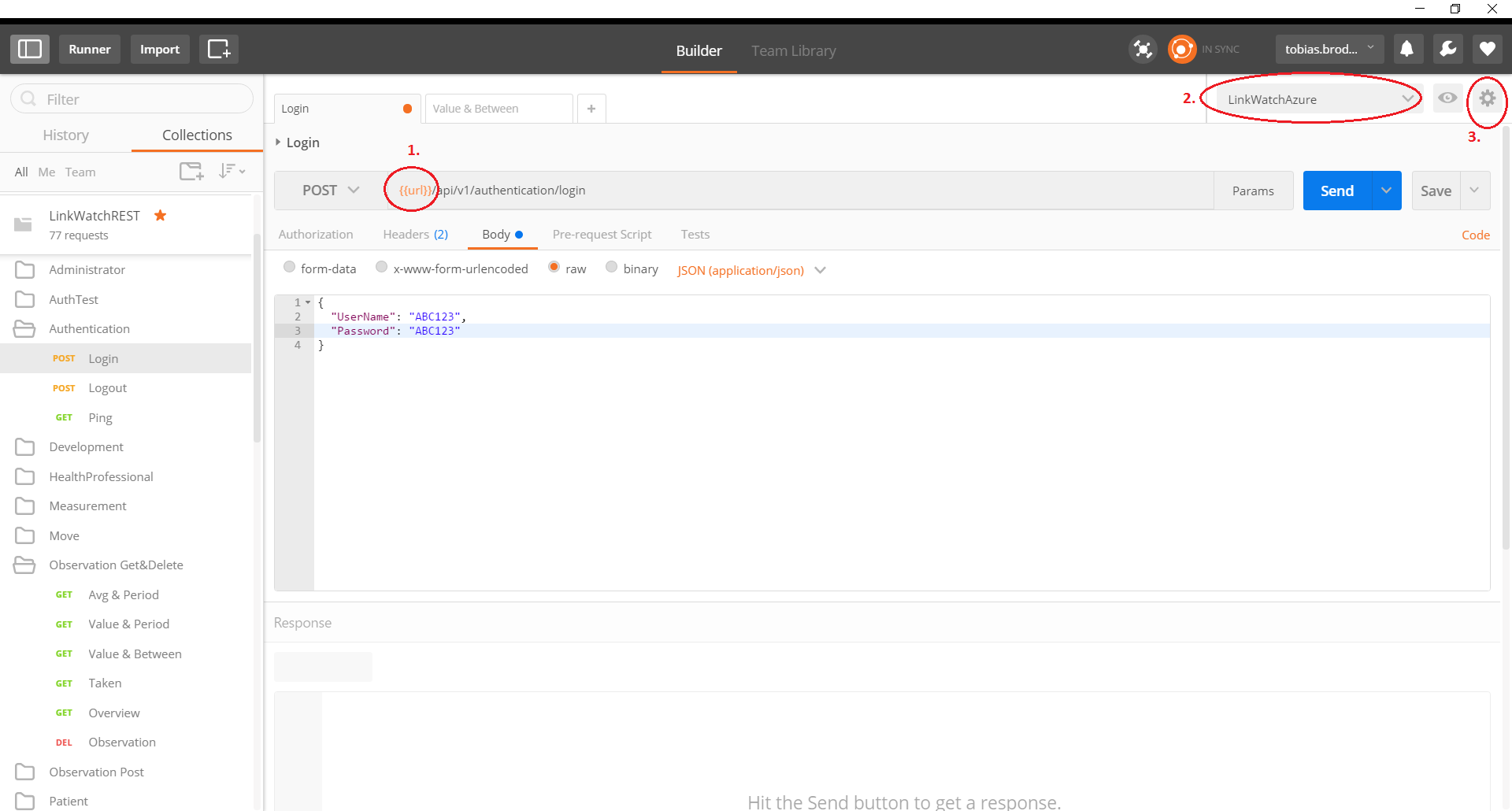Click the sidebar vertical scrollbar

coord(257,339)
